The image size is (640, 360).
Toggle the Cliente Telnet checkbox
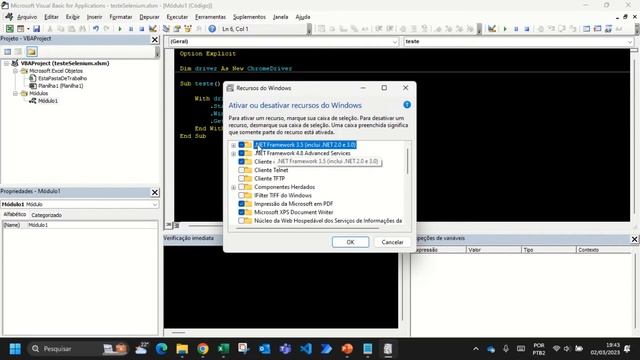242,170
